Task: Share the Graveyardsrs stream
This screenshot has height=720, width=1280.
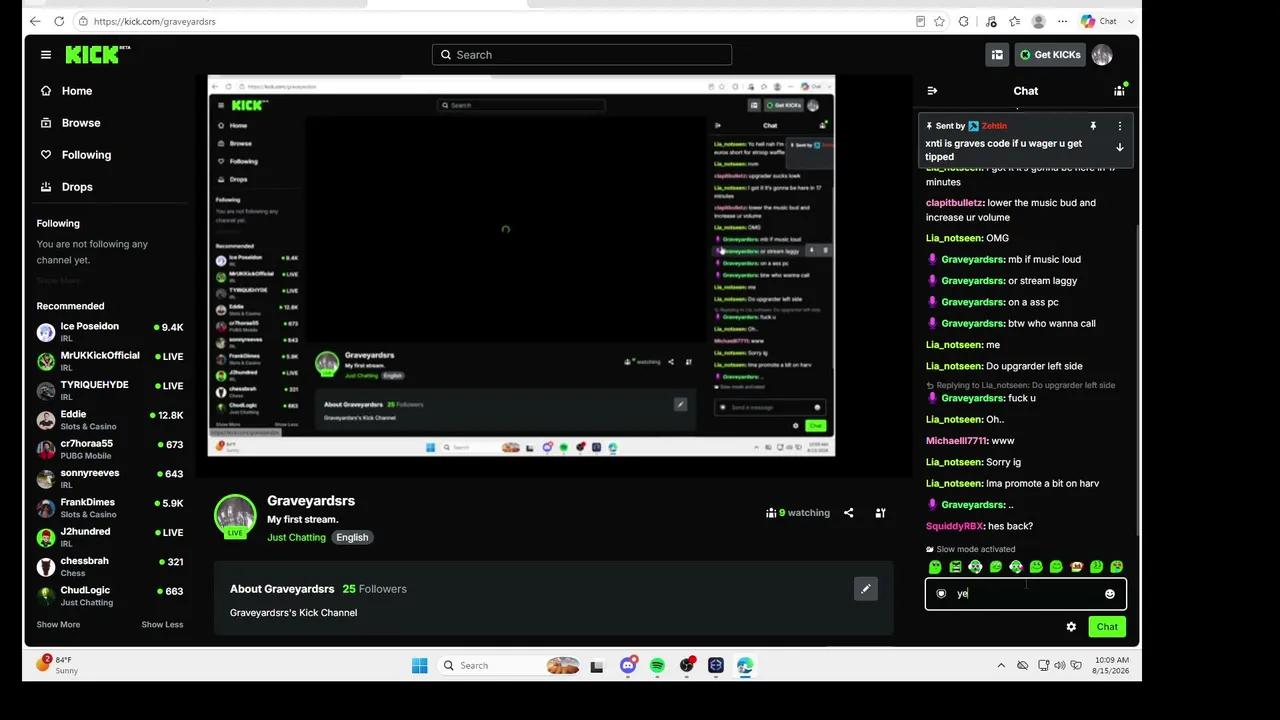Action: click(x=848, y=513)
